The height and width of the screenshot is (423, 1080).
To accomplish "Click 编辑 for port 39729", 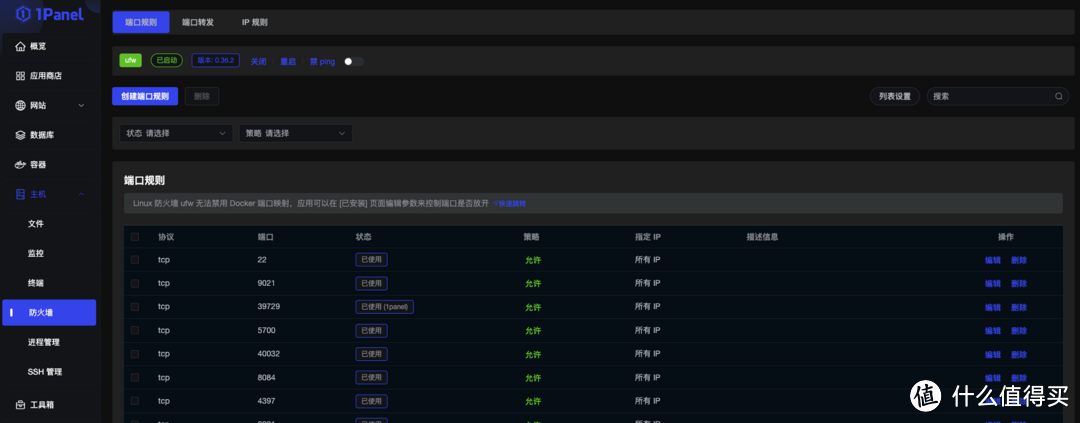I will tap(993, 307).
